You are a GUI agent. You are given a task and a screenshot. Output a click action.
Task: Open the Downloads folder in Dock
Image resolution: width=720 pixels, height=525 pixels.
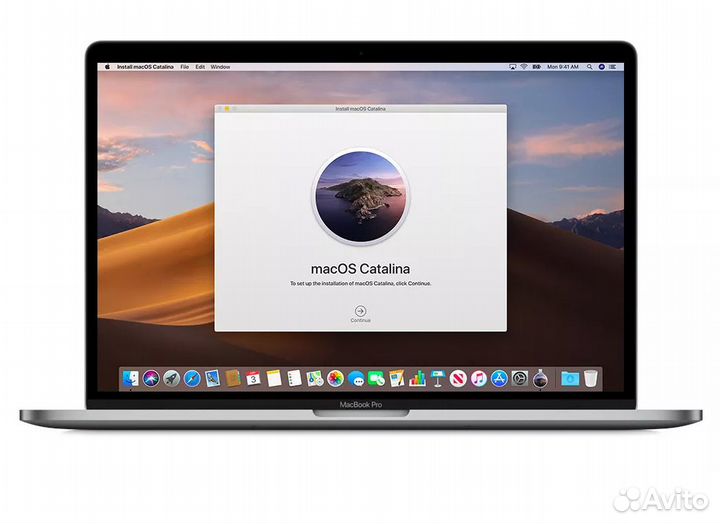570,379
